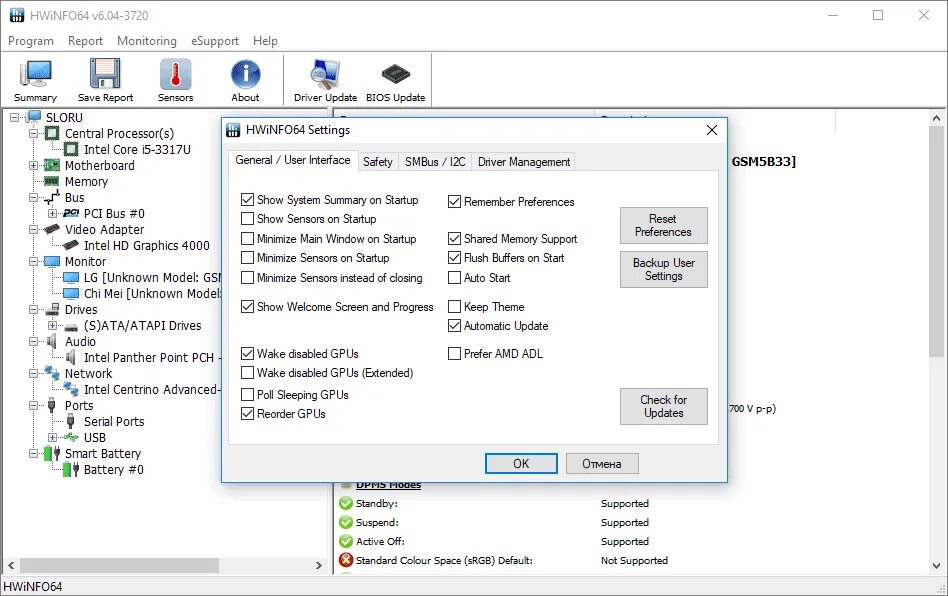Image resolution: width=948 pixels, height=596 pixels.
Task: Click the Battery #0 icon
Action: [71, 469]
